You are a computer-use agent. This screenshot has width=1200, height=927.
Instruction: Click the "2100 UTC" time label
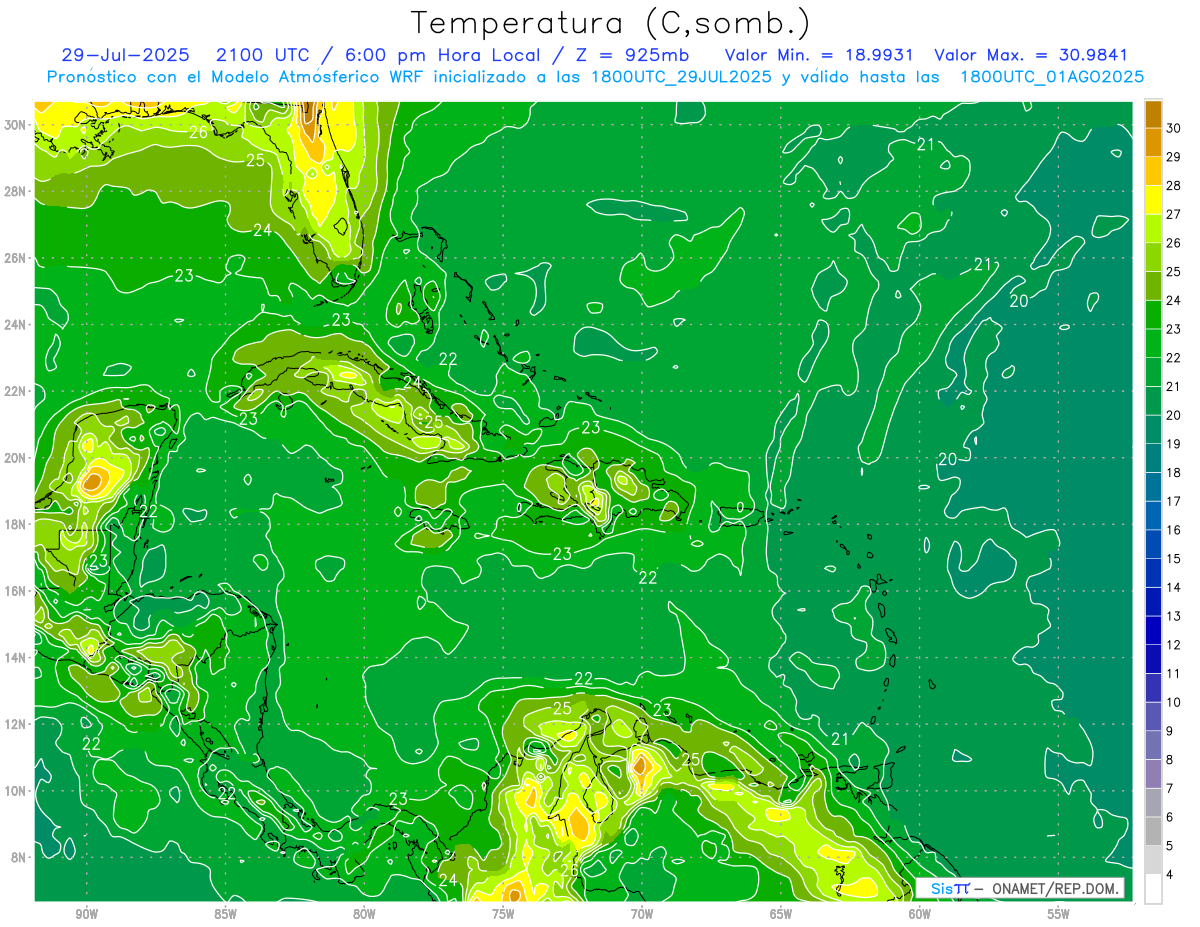tap(265, 55)
